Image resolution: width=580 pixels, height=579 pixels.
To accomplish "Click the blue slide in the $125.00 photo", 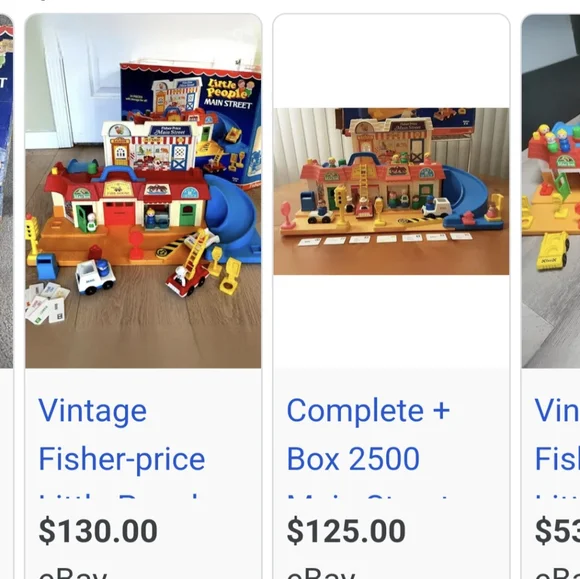I will tap(469, 197).
